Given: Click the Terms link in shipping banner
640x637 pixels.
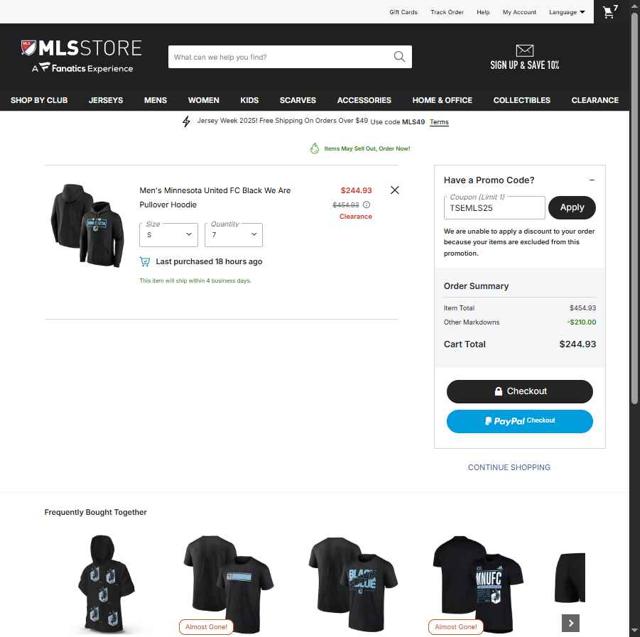Looking at the screenshot, I should click(x=439, y=122).
